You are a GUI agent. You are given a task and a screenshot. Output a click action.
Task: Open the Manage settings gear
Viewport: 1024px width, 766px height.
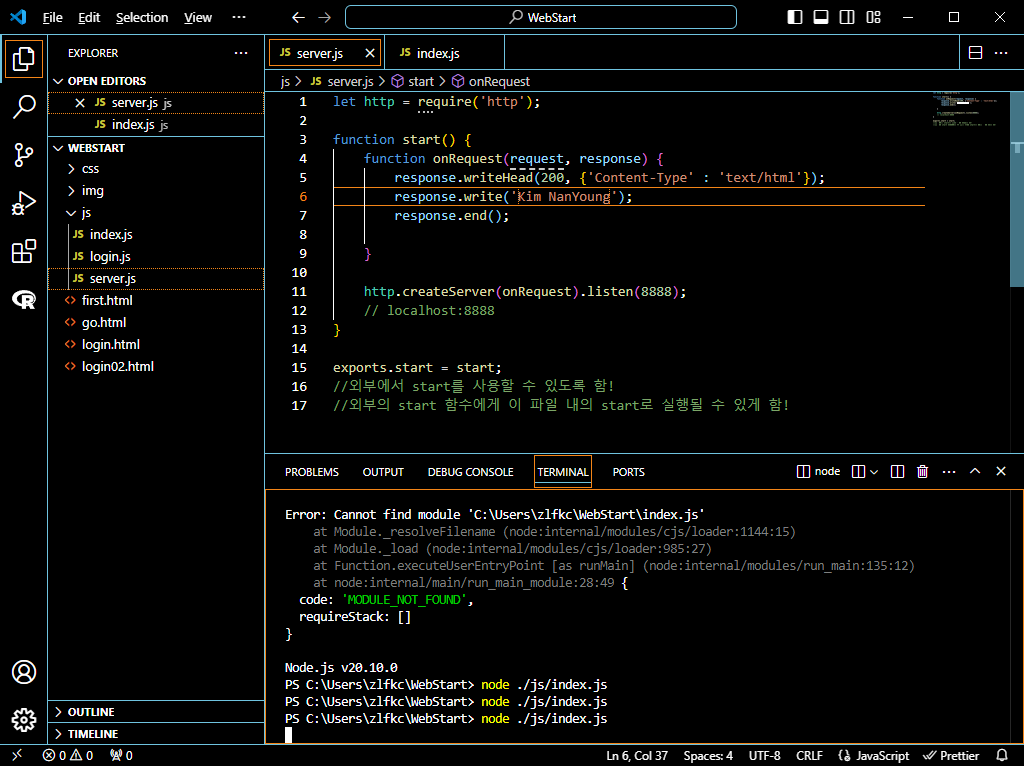[x=24, y=720]
